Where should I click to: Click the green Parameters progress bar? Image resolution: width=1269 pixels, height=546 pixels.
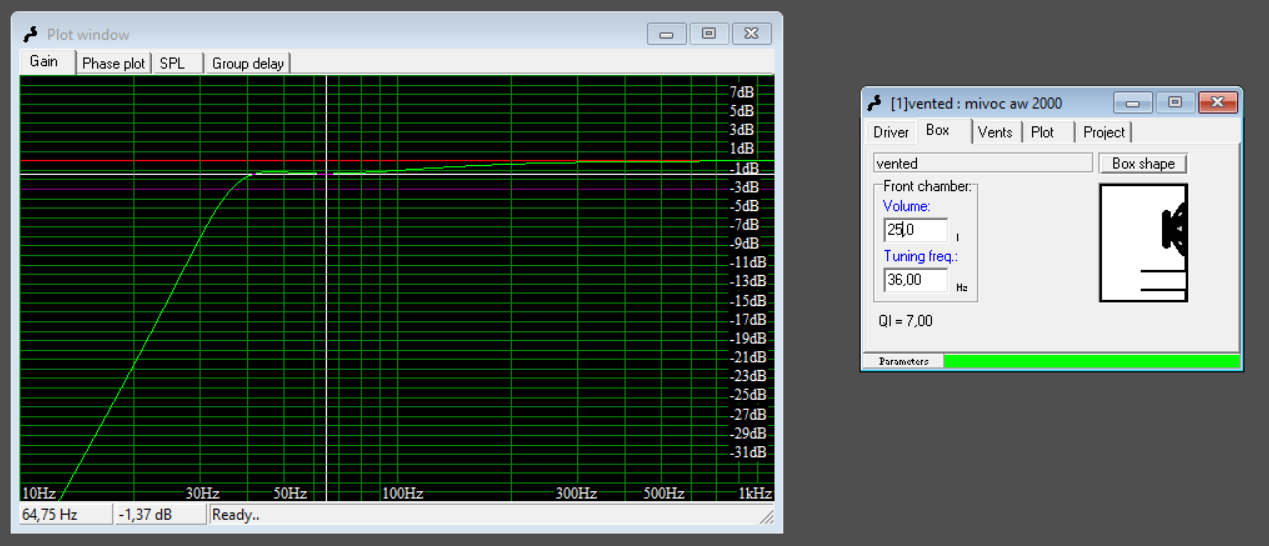pos(1091,361)
